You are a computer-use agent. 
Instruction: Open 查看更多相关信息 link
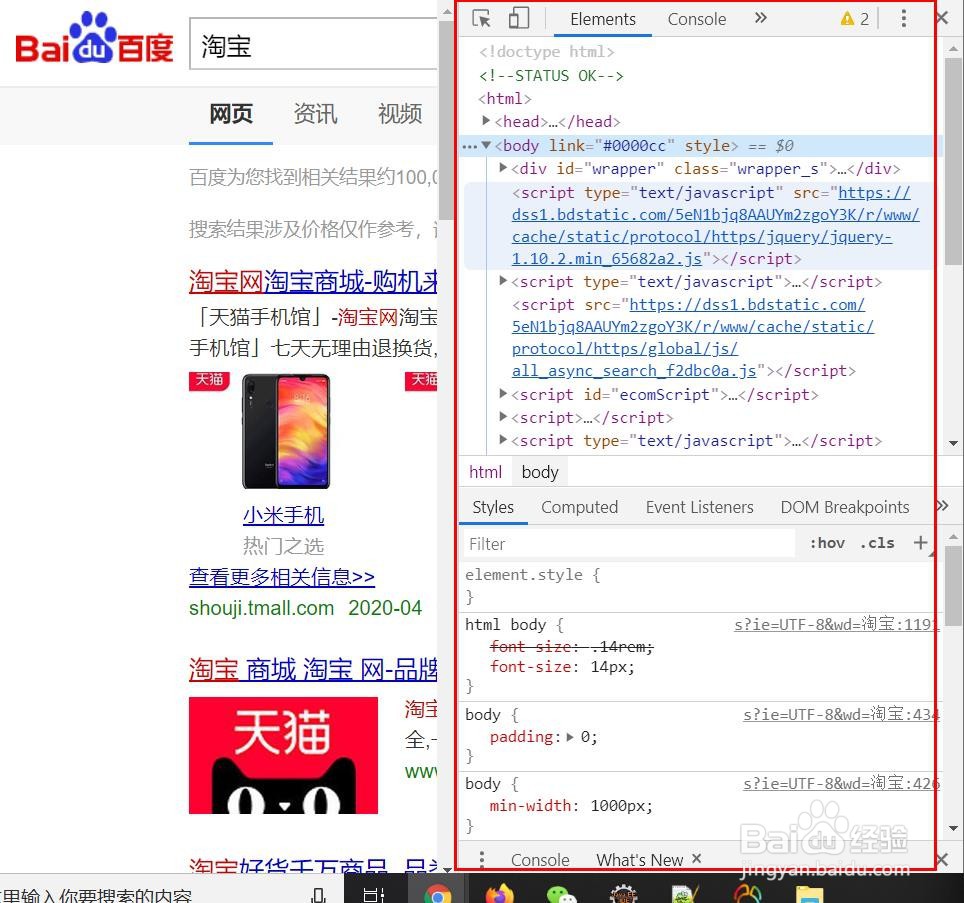282,577
